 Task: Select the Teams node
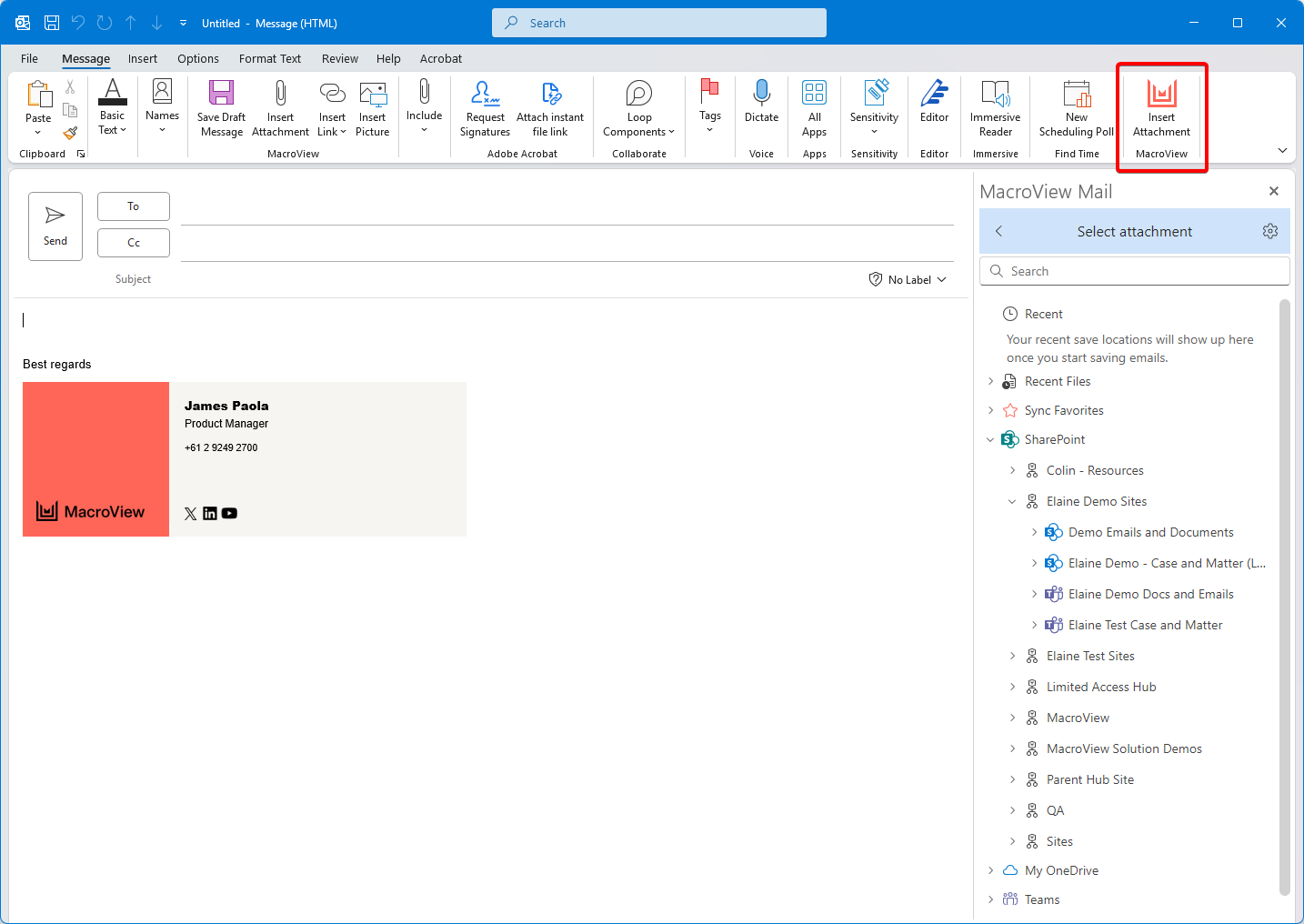pos(1042,899)
